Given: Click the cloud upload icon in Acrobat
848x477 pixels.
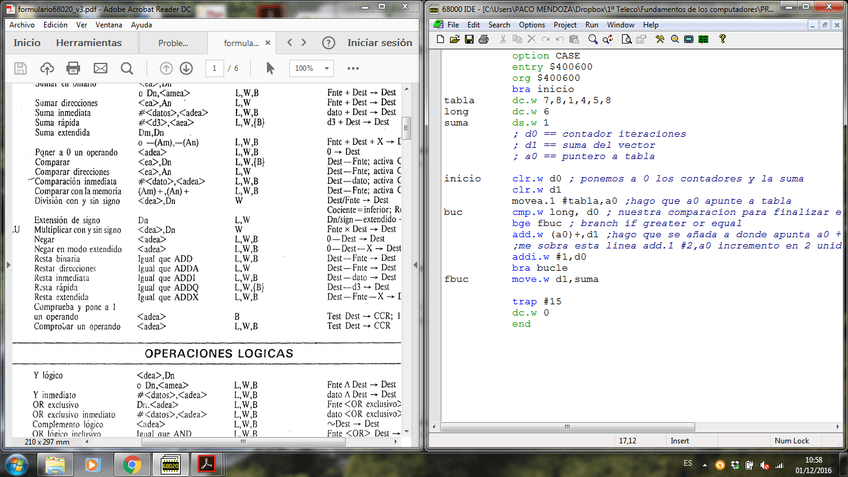Looking at the screenshot, I should (x=46, y=68).
